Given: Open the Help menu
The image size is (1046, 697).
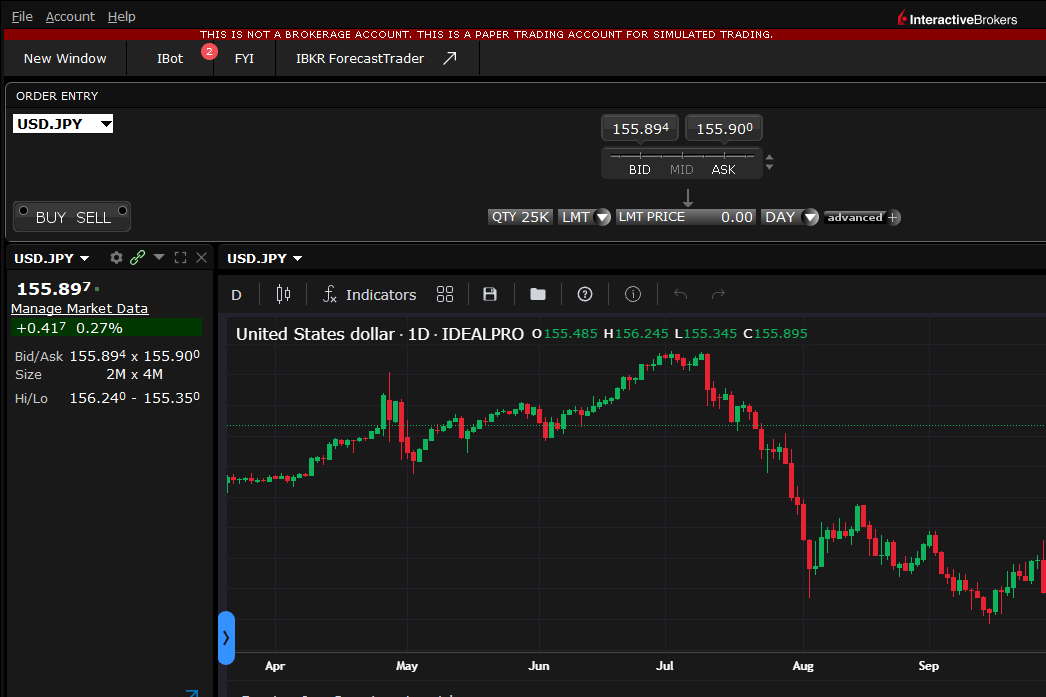Looking at the screenshot, I should click(121, 17).
